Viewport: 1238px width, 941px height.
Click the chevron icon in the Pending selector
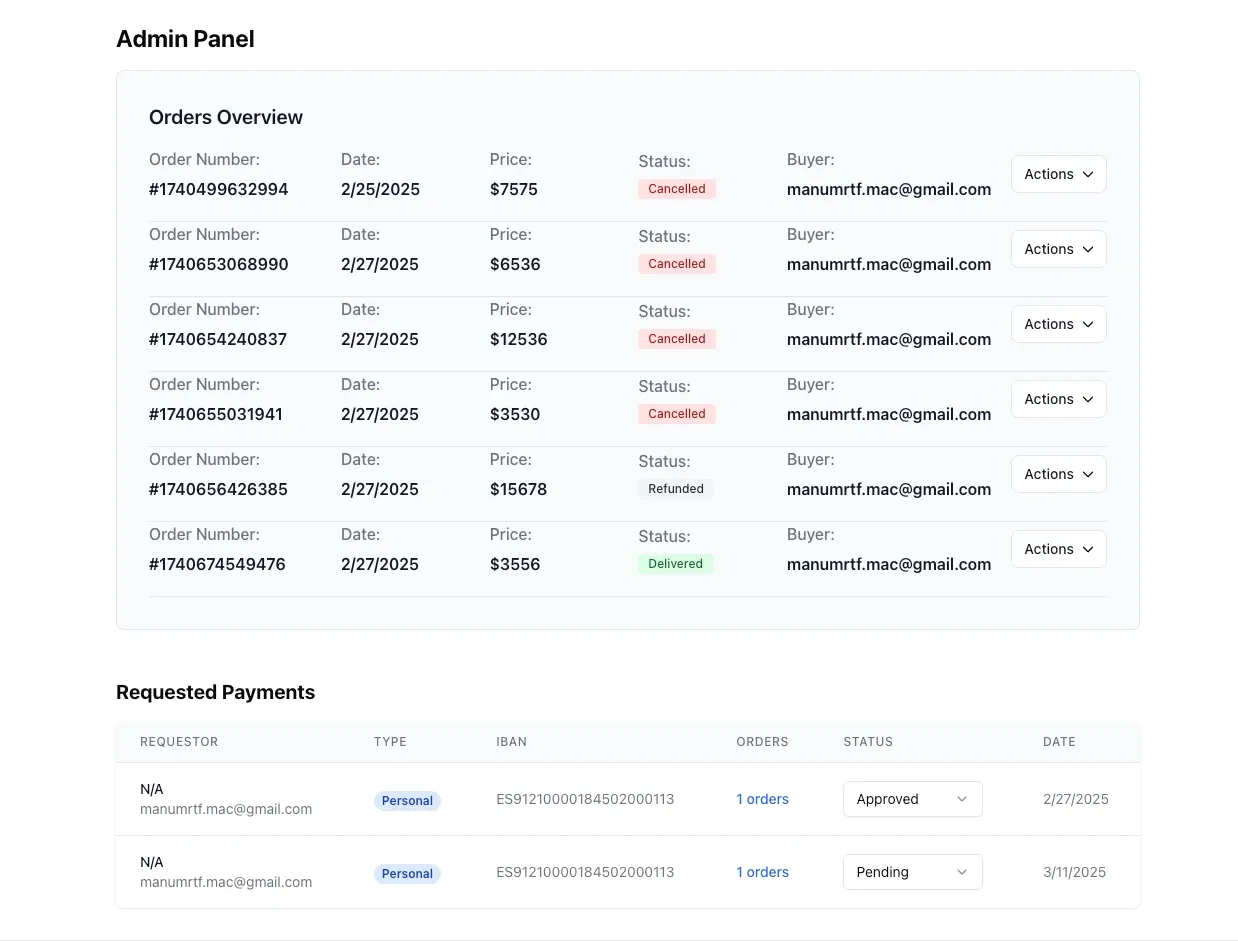click(x=962, y=872)
